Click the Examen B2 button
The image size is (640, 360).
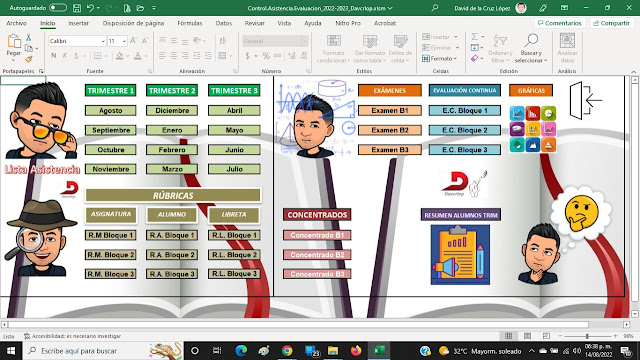click(x=390, y=130)
